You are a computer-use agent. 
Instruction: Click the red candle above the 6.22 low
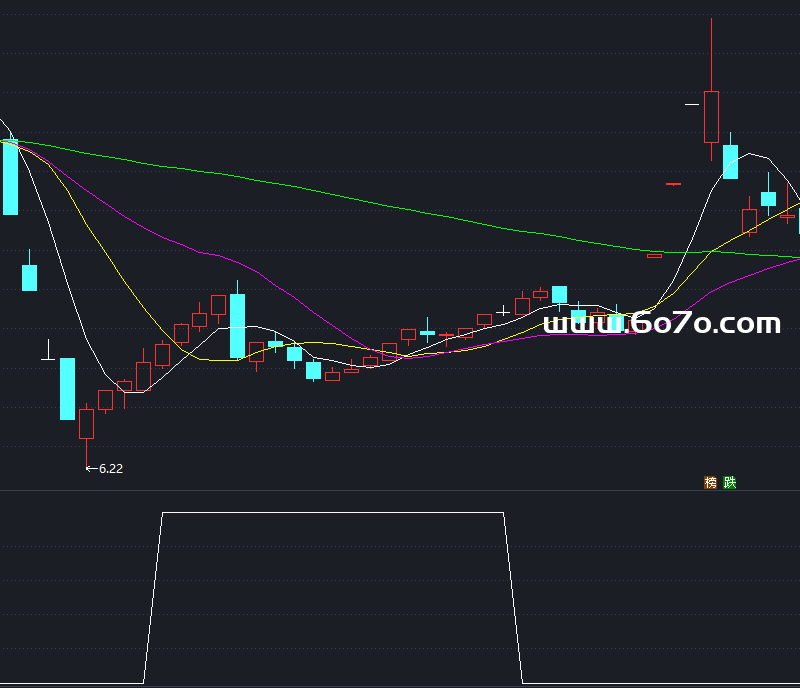pyautogui.click(x=86, y=423)
